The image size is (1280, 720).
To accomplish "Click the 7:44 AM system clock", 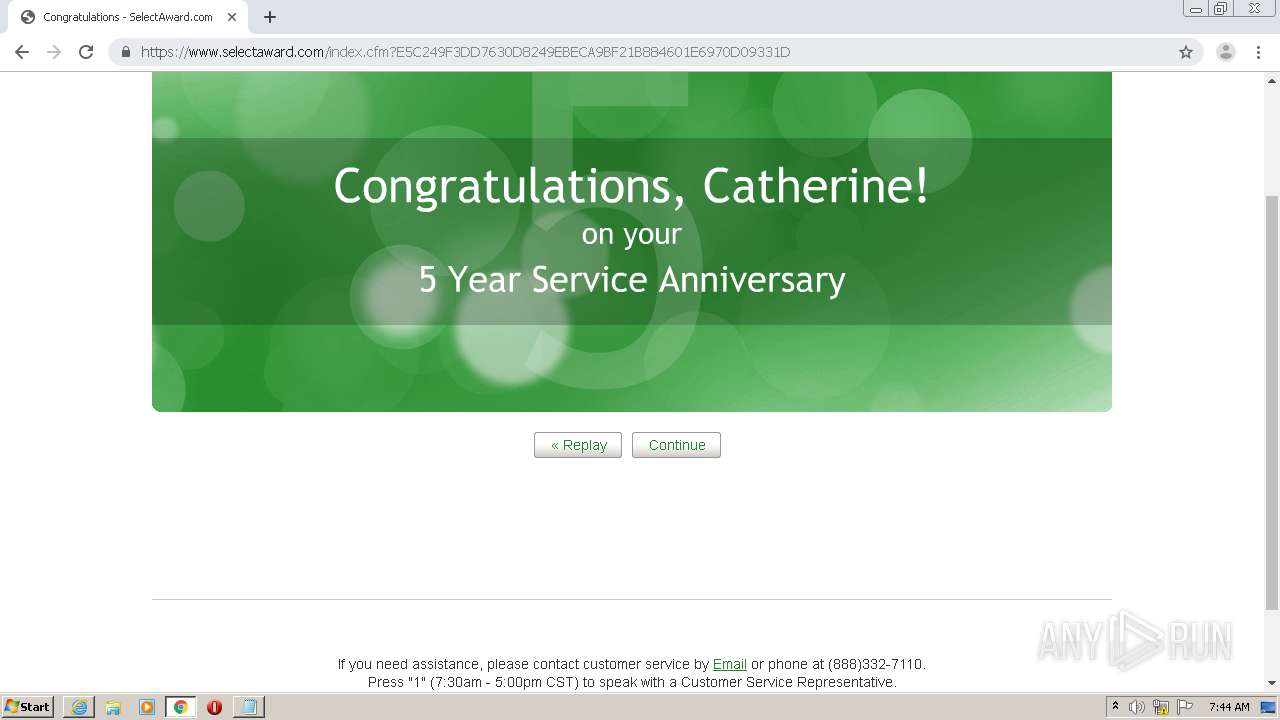I will pos(1229,707).
